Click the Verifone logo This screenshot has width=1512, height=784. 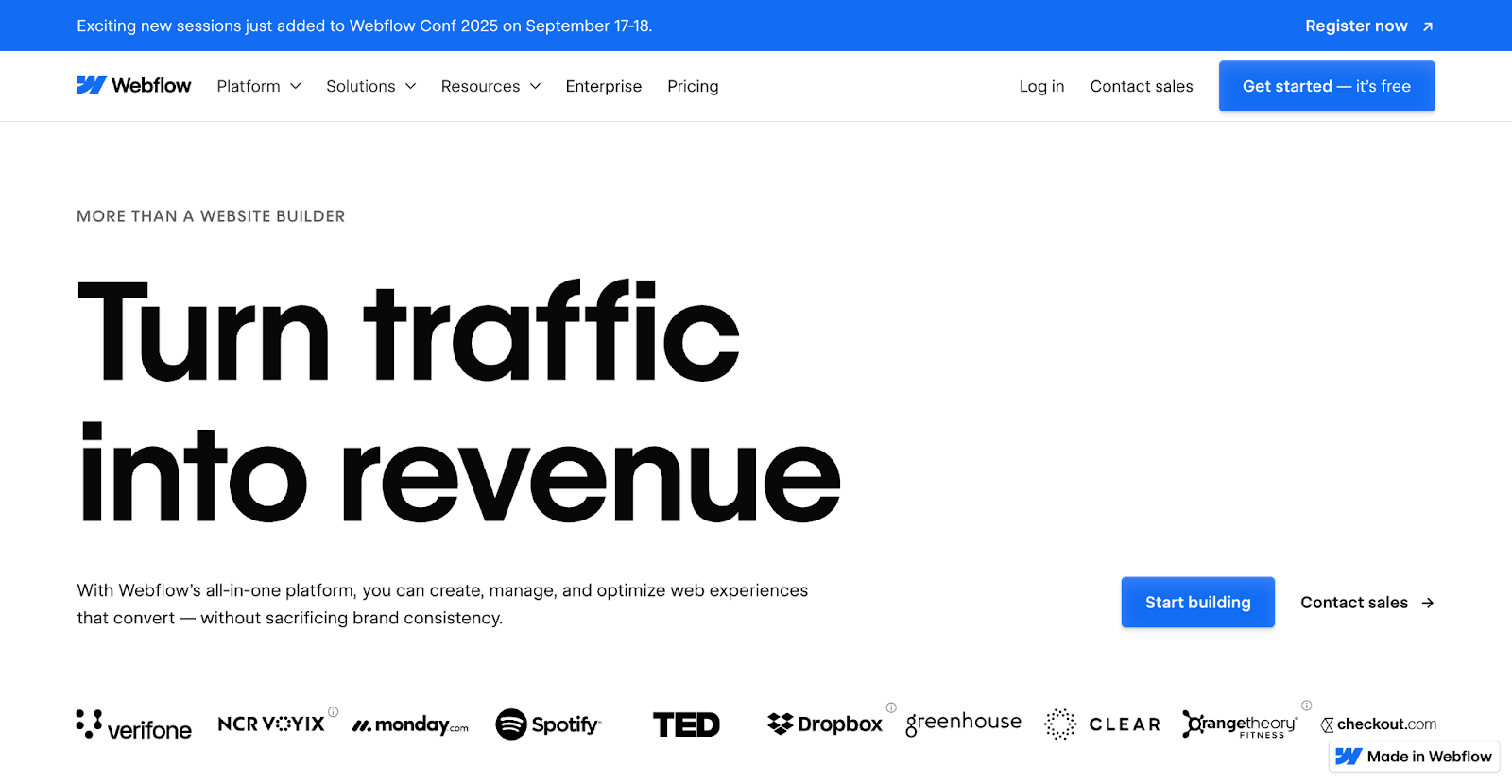click(x=133, y=725)
